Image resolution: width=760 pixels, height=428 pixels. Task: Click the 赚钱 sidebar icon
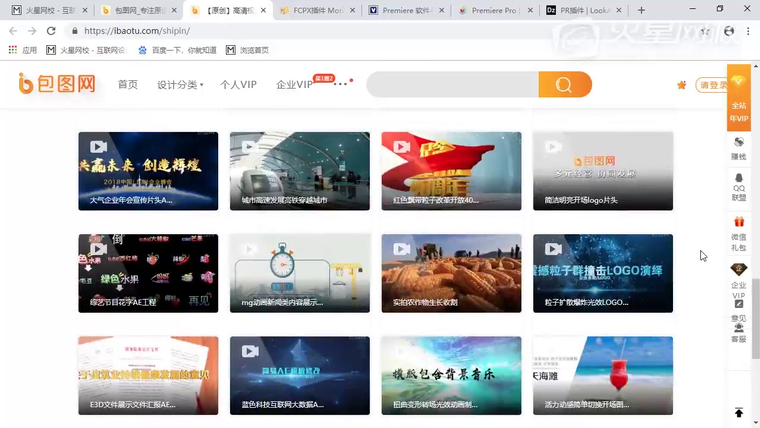[739, 145]
